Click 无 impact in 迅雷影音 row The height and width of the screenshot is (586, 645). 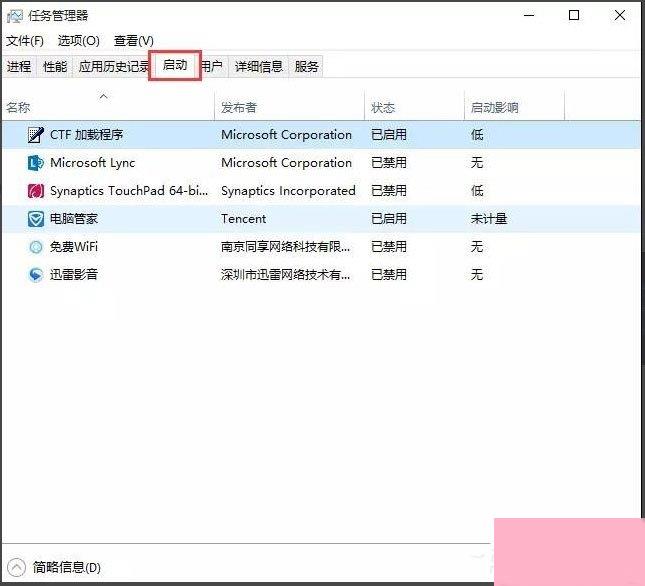pos(477,275)
